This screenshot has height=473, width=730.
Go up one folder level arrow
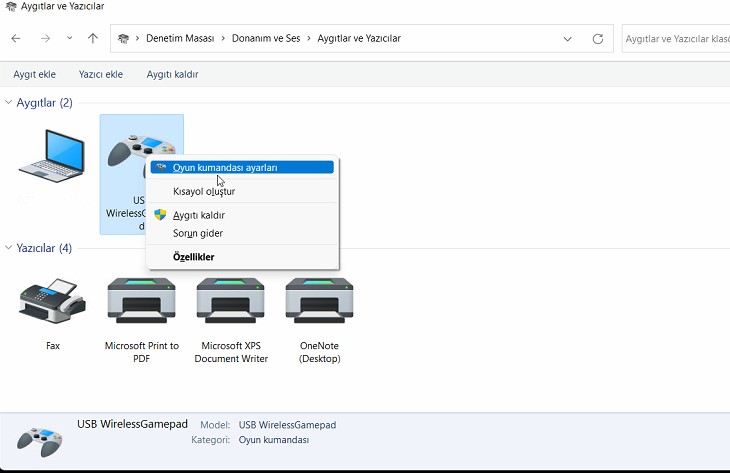93,39
